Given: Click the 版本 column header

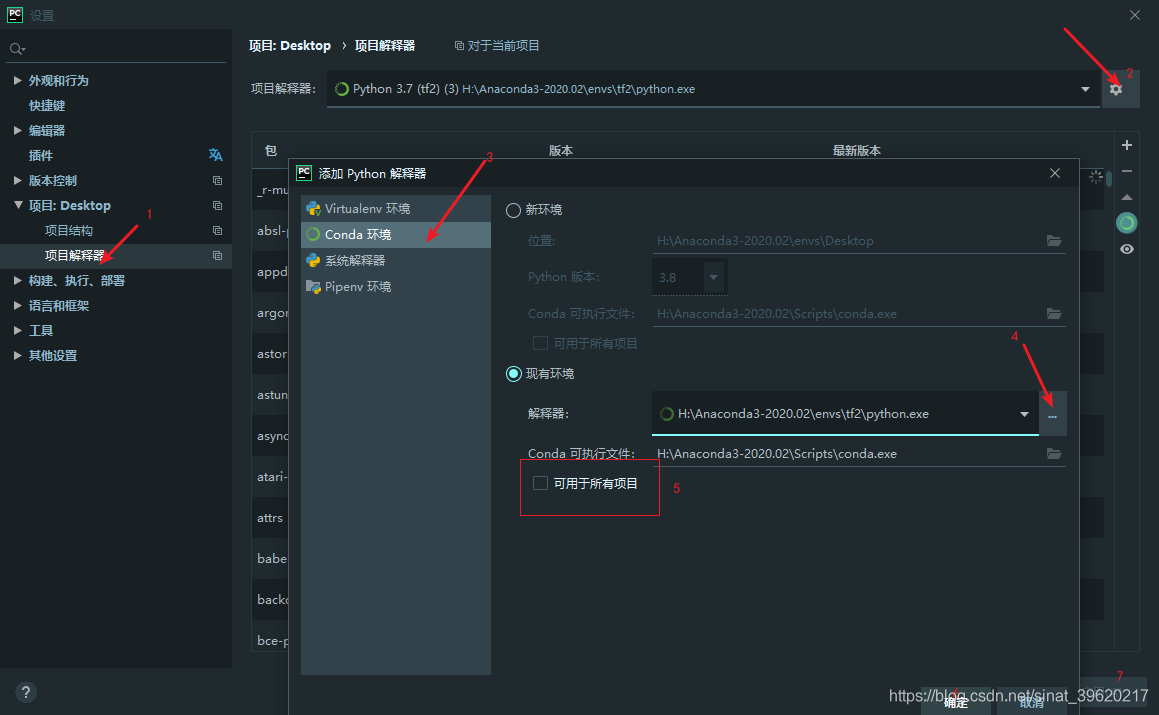Looking at the screenshot, I should 561,150.
